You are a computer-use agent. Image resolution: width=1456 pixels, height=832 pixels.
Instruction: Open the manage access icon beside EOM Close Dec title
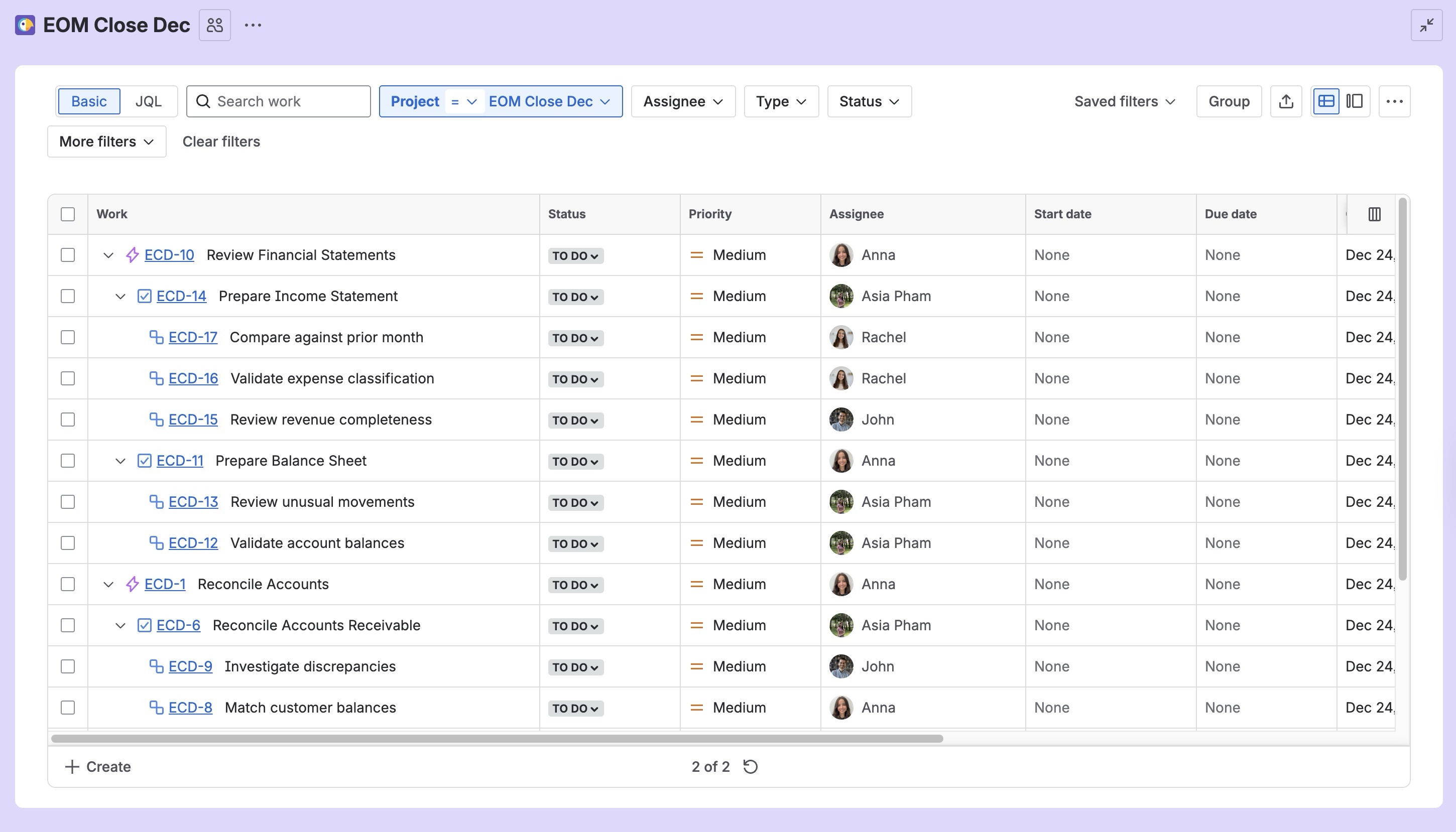[x=215, y=25]
